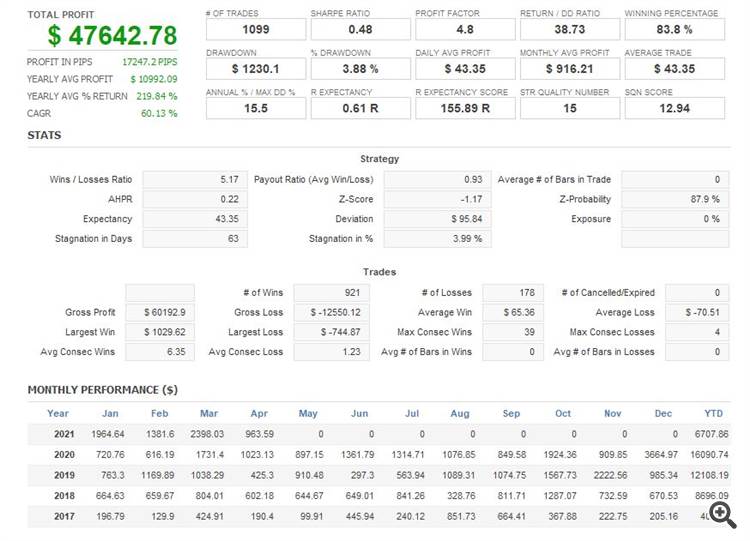750x541 pixels.
Task: Click the Z-Probability value 87.9 %
Action: pos(675,199)
